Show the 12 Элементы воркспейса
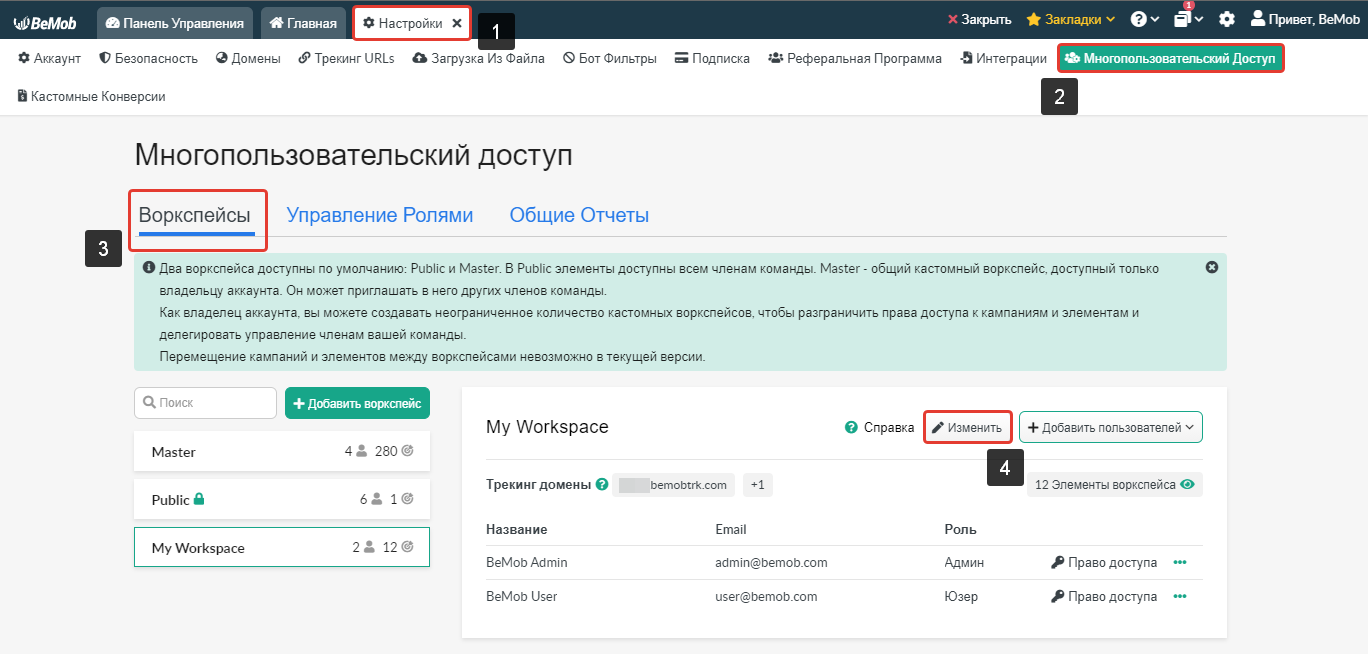 click(x=1115, y=485)
